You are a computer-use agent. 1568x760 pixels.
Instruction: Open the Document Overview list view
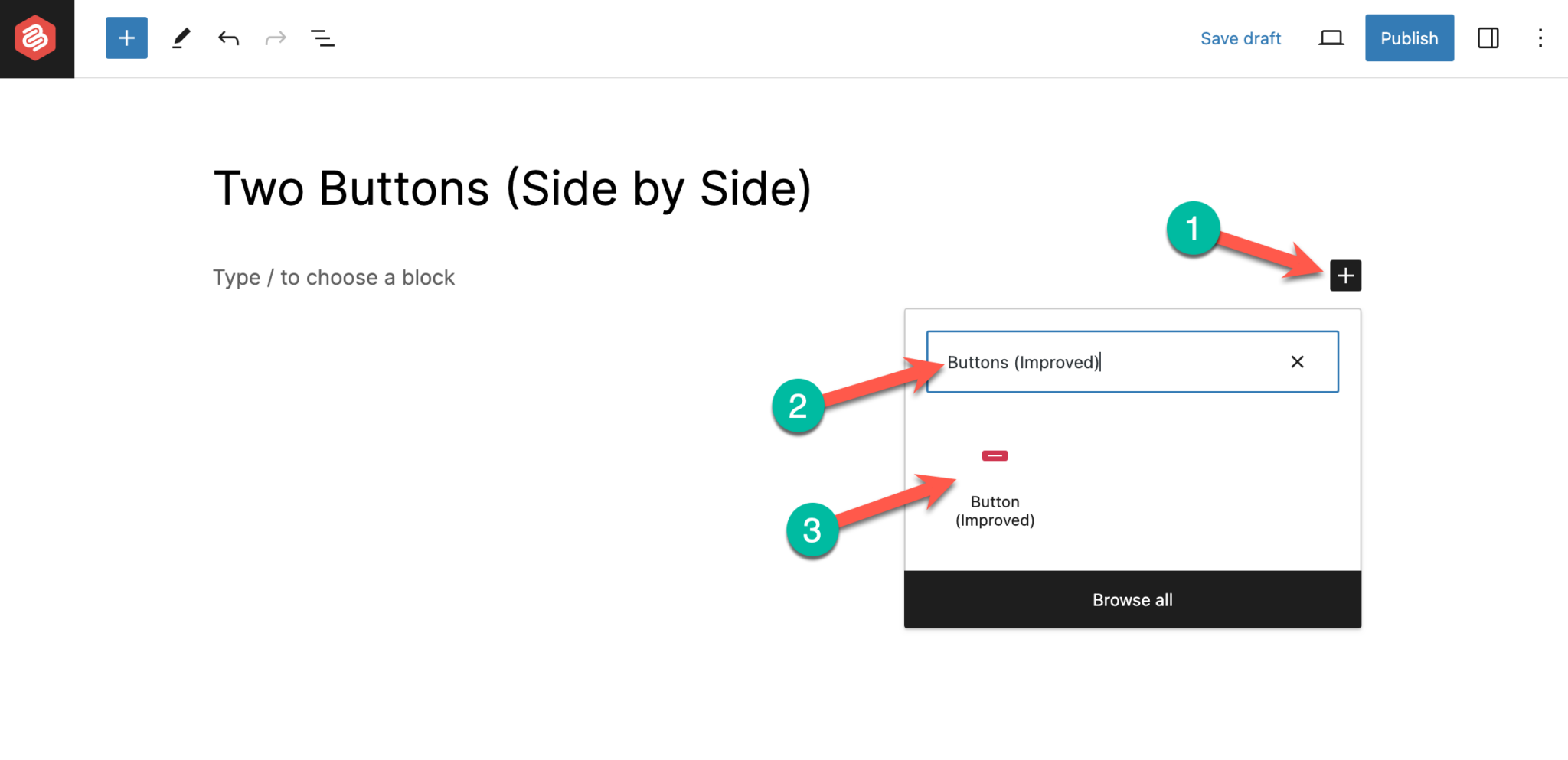tap(322, 38)
